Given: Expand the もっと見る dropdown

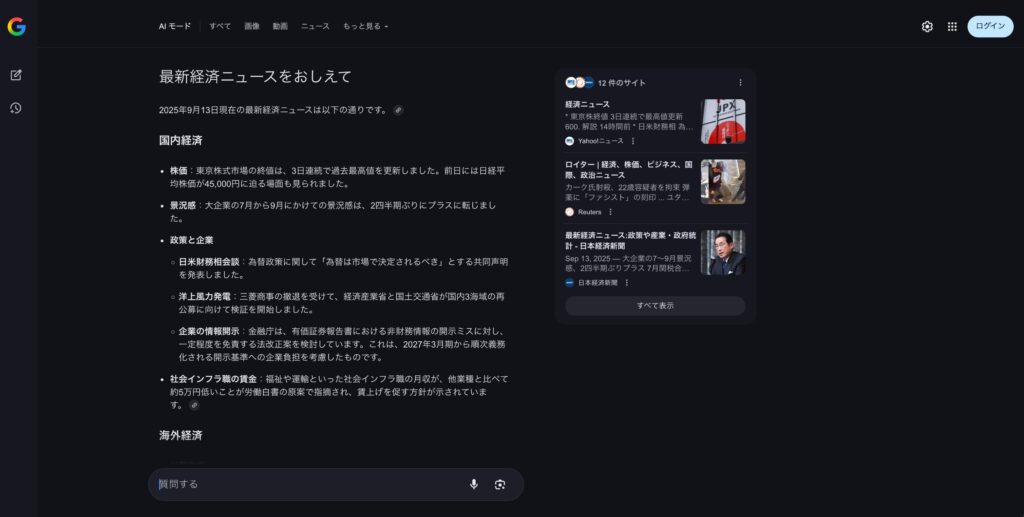Looking at the screenshot, I should coord(365,26).
